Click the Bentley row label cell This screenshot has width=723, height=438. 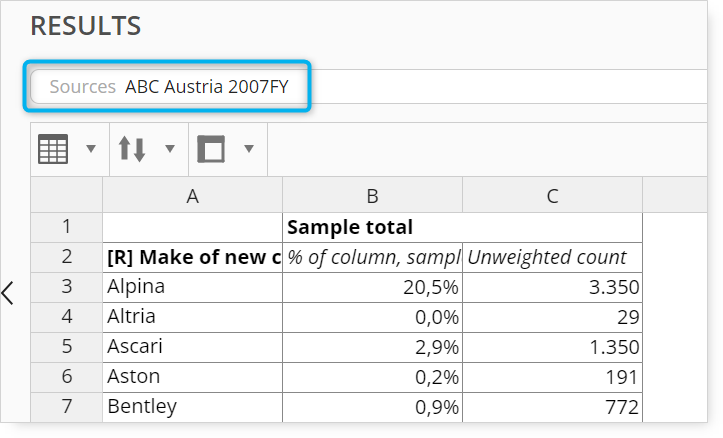[x=192, y=407]
